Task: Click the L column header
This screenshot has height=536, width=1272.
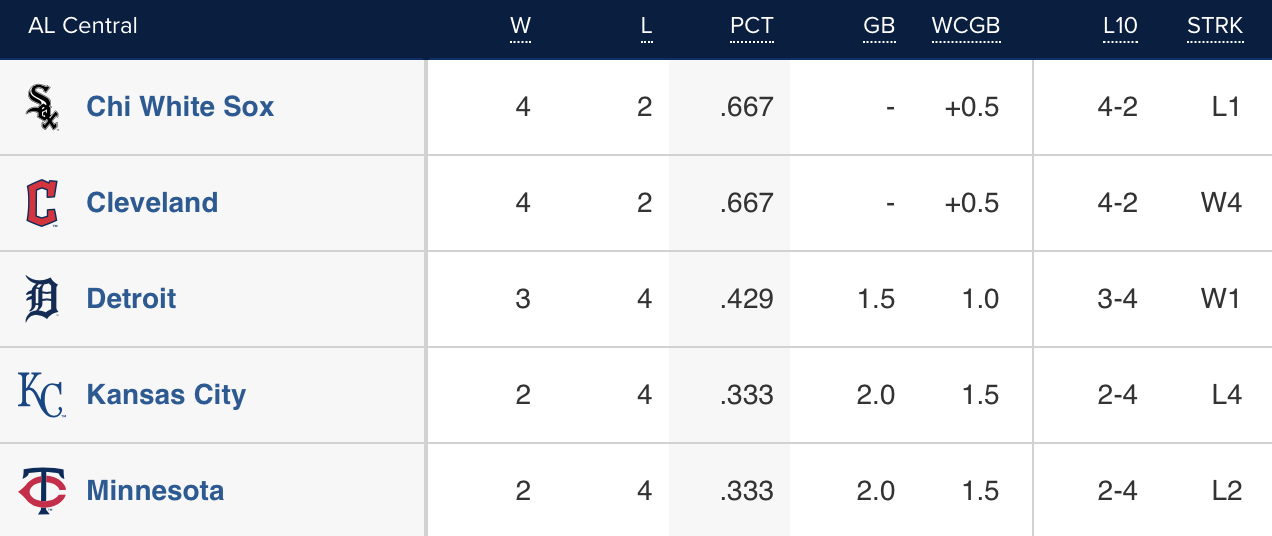Action: coord(646,26)
